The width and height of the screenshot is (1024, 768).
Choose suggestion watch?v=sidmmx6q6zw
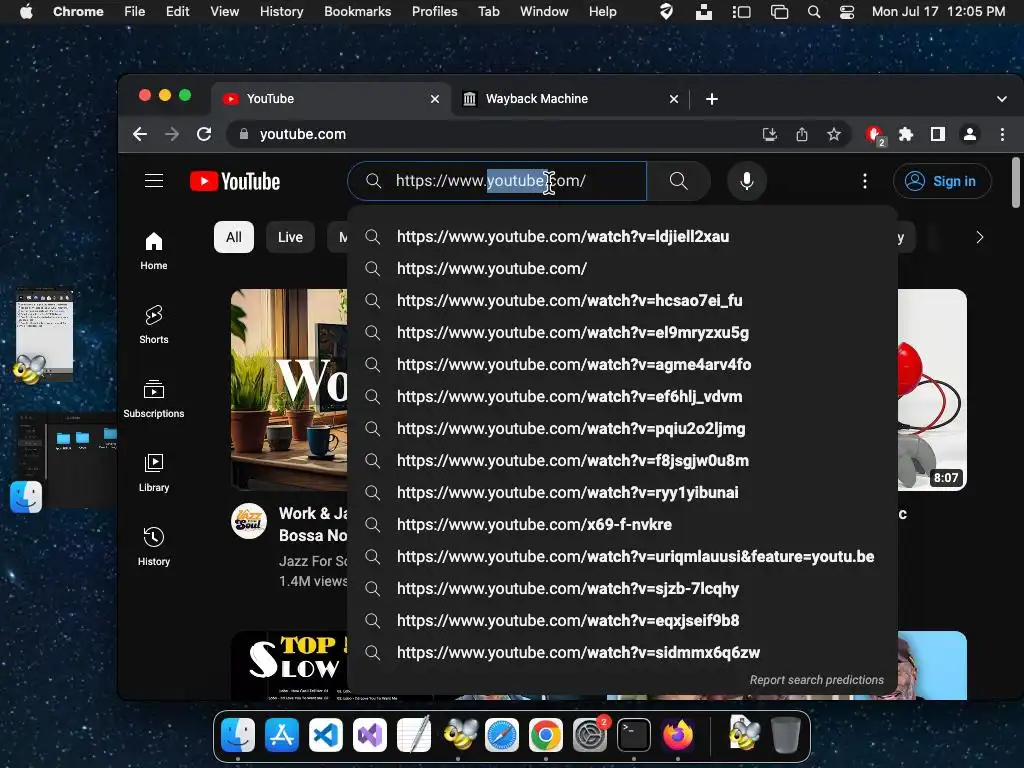click(622, 652)
